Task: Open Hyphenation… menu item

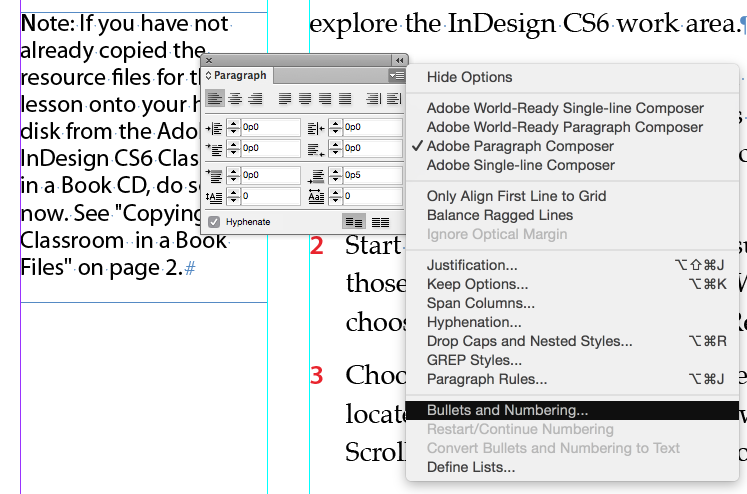Action: (x=572, y=322)
